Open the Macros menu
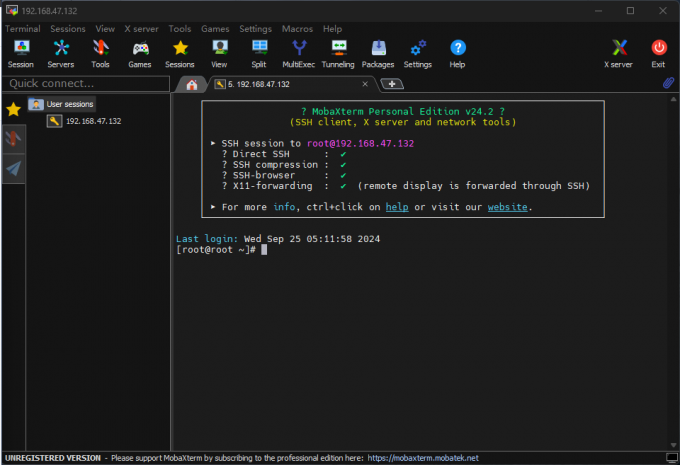The image size is (680, 465). coord(298,29)
